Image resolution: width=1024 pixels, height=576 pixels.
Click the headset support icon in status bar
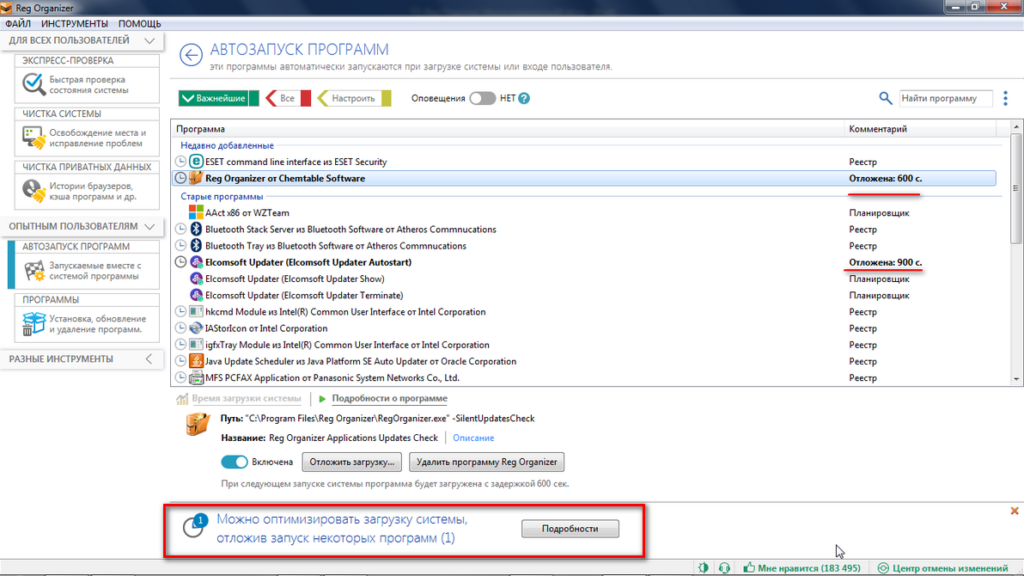[724, 568]
